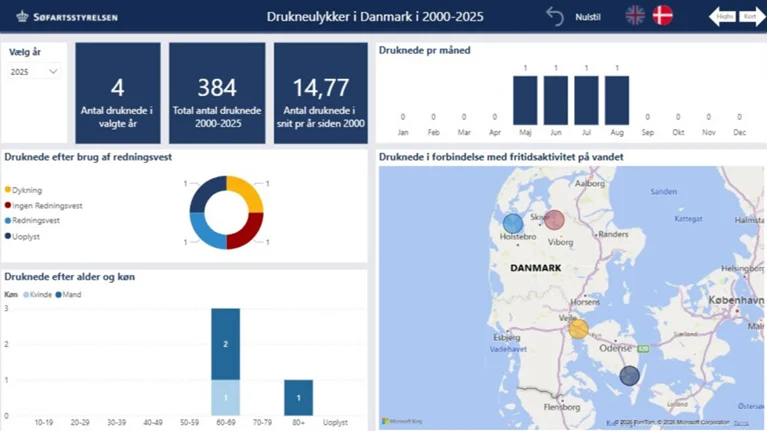The width and height of the screenshot is (768, 431).
Task: Select the Danish flag language icon
Action: (662, 15)
